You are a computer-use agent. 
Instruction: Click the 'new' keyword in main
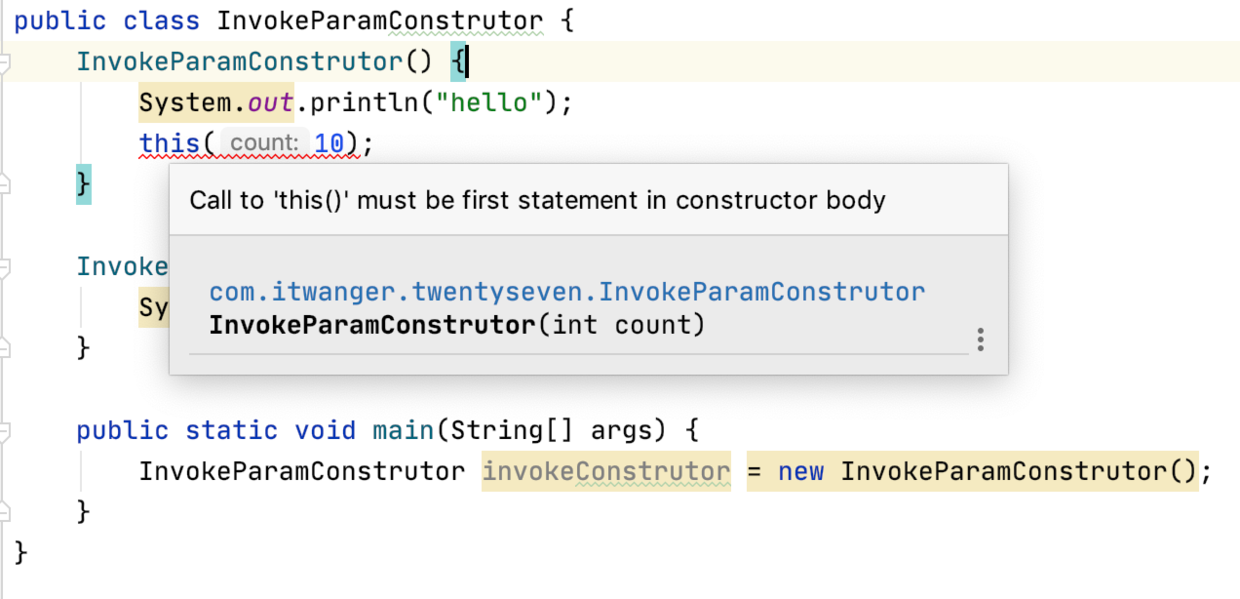click(801, 471)
